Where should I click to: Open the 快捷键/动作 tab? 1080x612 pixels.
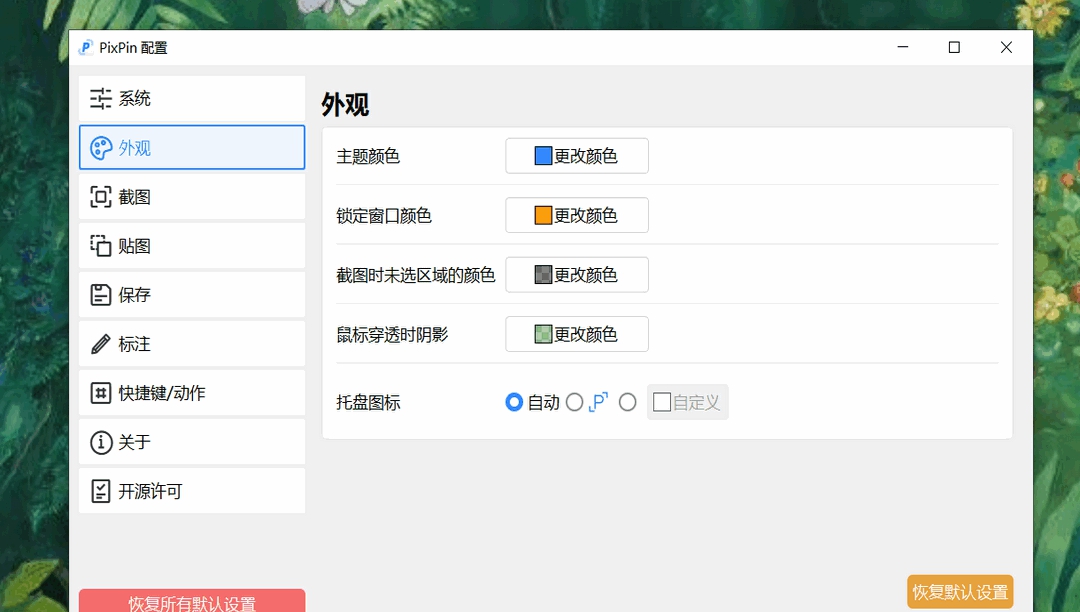pyautogui.click(x=192, y=393)
